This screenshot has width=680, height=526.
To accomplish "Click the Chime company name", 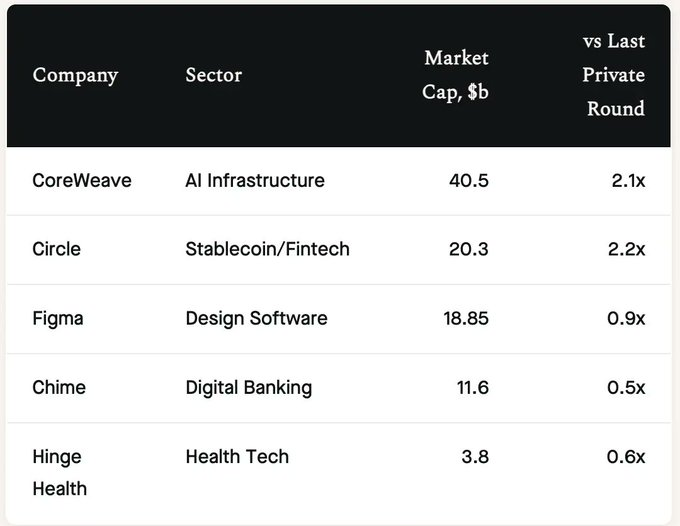I will [59, 387].
